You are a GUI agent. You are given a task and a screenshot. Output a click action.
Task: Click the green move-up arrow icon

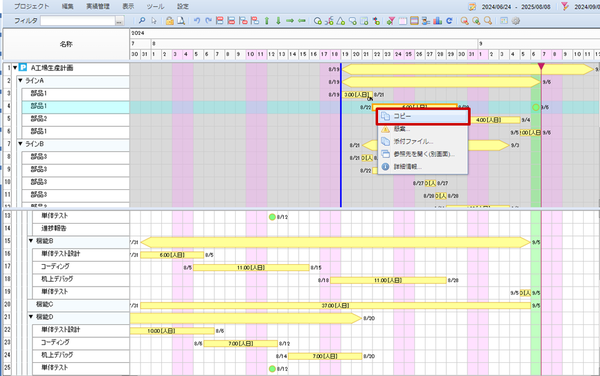pyautogui.click(x=267, y=21)
